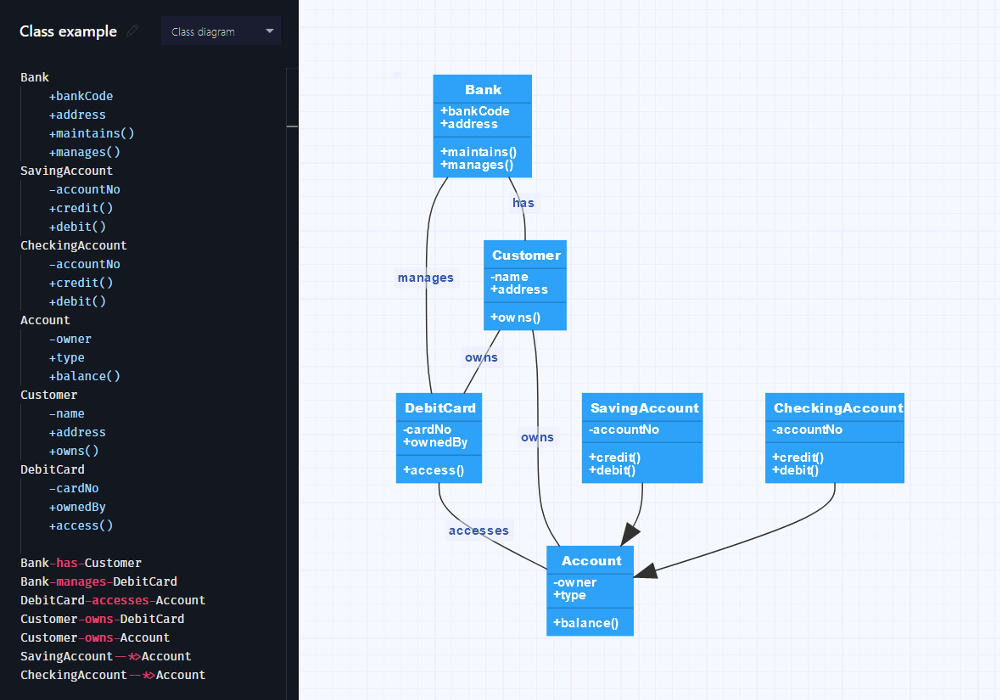Click the 'accesses' edge label
The image size is (1000, 700).
click(478, 531)
